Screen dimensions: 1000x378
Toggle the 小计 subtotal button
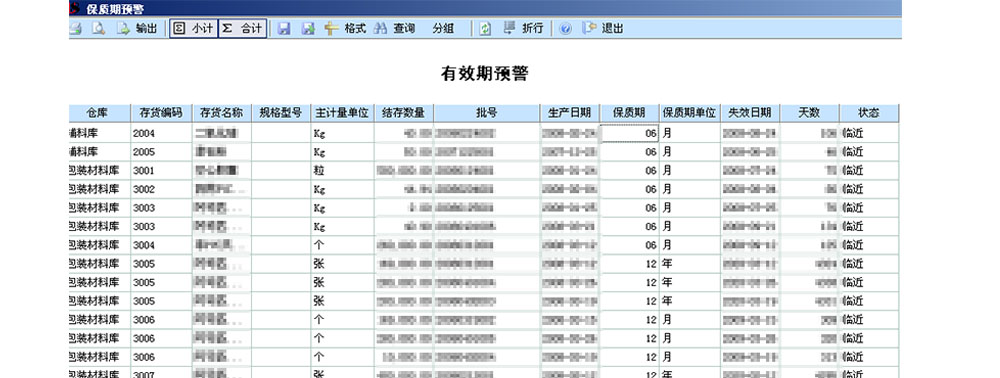(x=194, y=29)
